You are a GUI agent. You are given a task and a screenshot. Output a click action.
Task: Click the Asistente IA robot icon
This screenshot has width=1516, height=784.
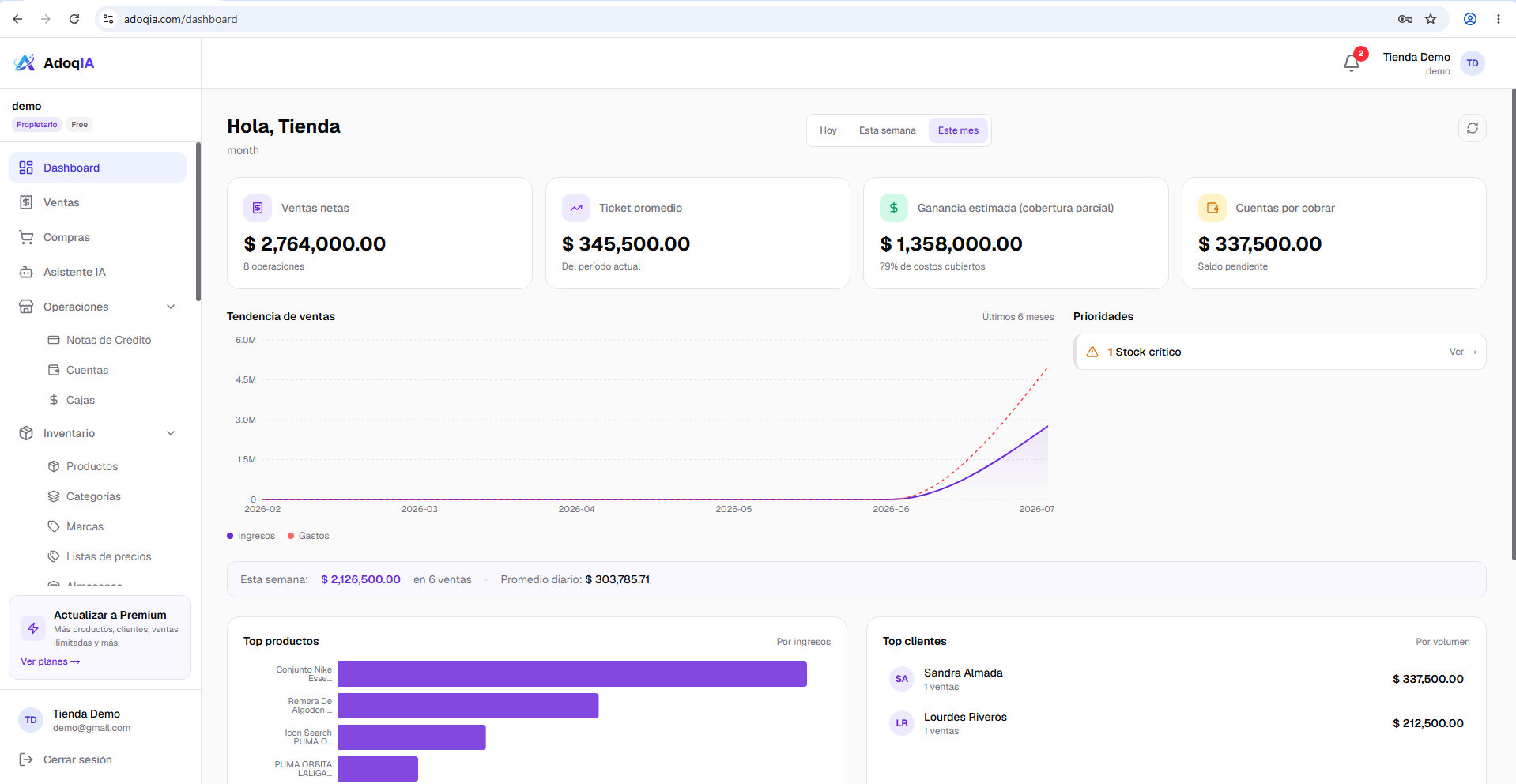pos(26,272)
